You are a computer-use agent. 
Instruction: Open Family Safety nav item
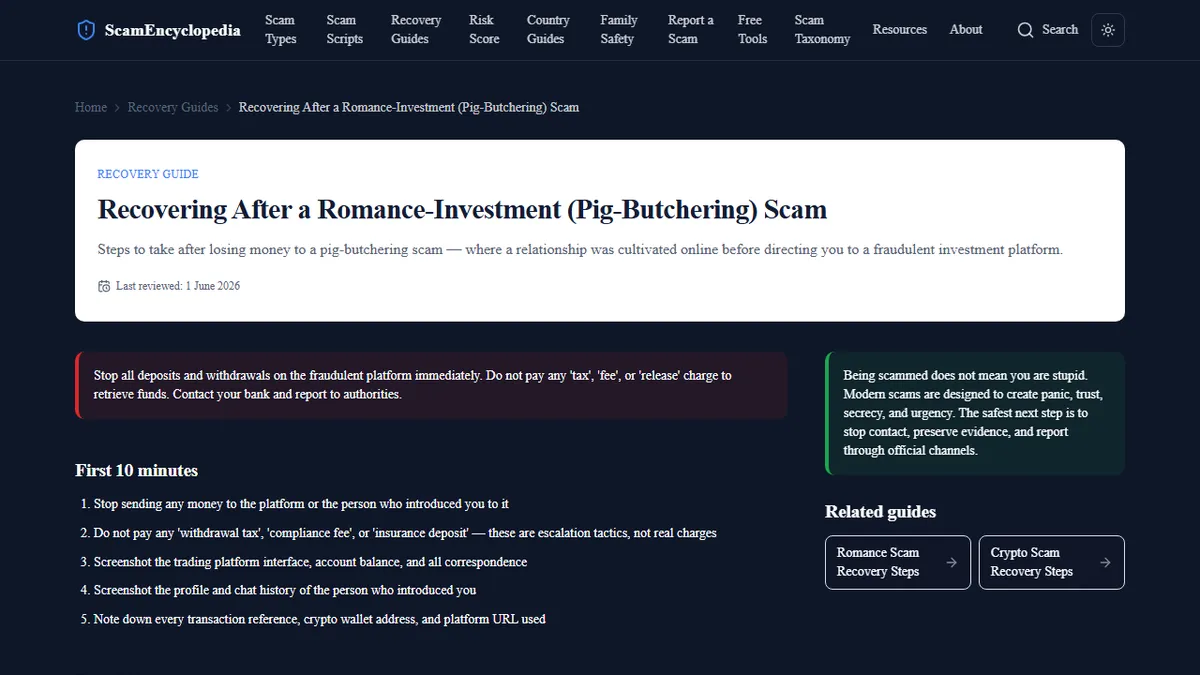click(619, 30)
